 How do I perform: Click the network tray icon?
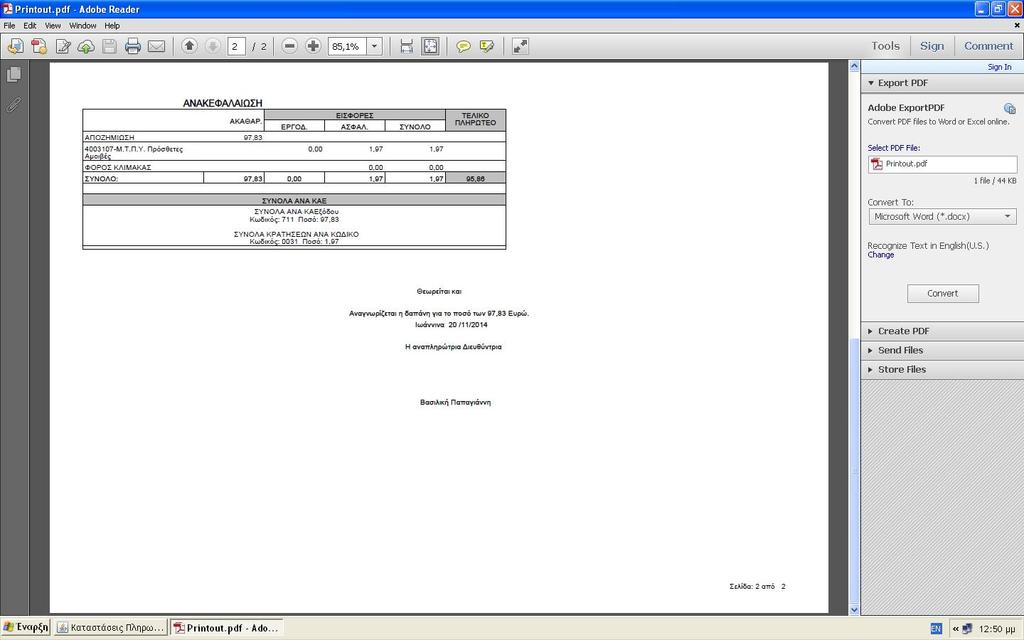pyautogui.click(x=967, y=629)
